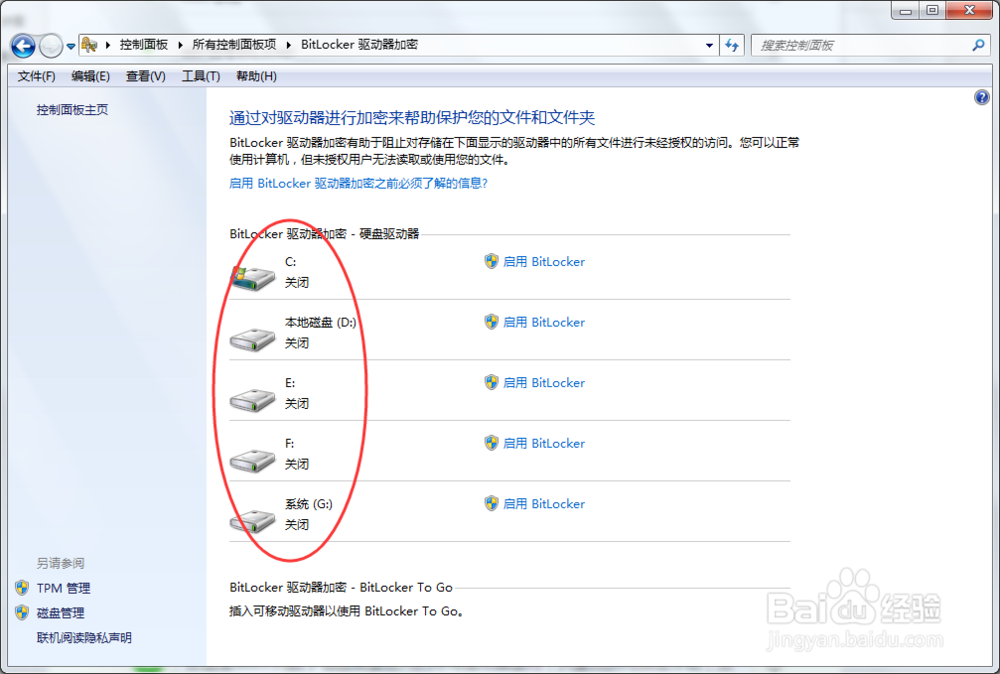This screenshot has height=674, width=1000.
Task: Open the 查看(V) menu
Action: [145, 77]
